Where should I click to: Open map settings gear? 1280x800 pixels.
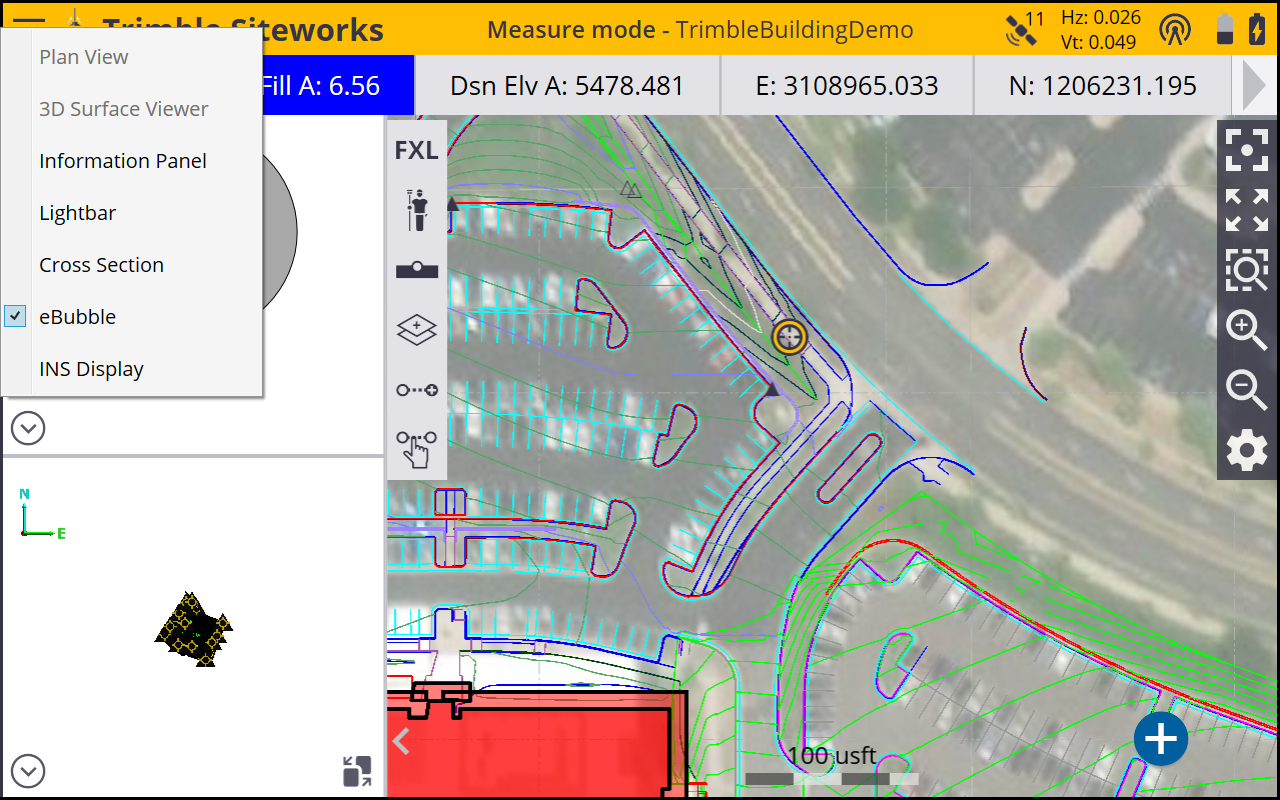coord(1247,451)
